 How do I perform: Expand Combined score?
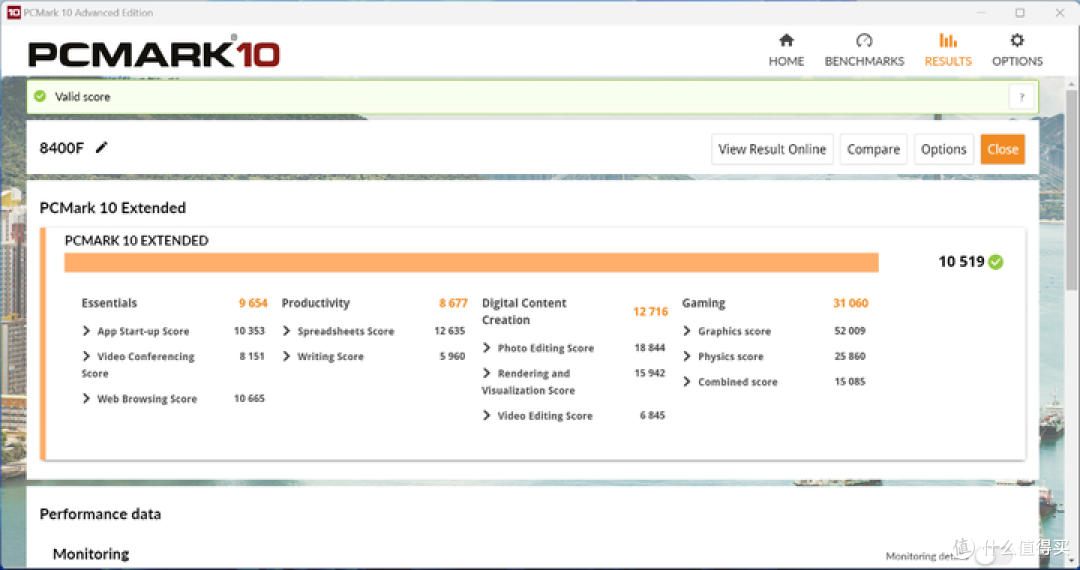pos(687,381)
